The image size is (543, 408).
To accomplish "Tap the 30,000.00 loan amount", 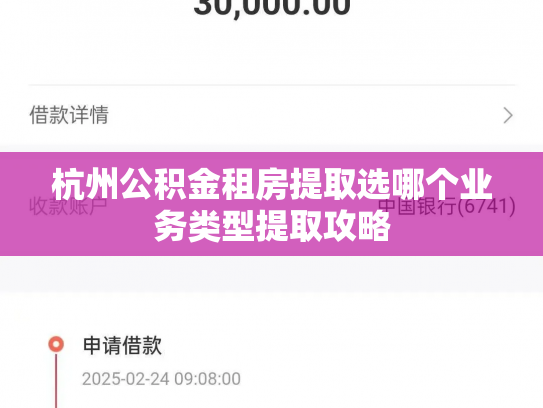I will (272, 7).
